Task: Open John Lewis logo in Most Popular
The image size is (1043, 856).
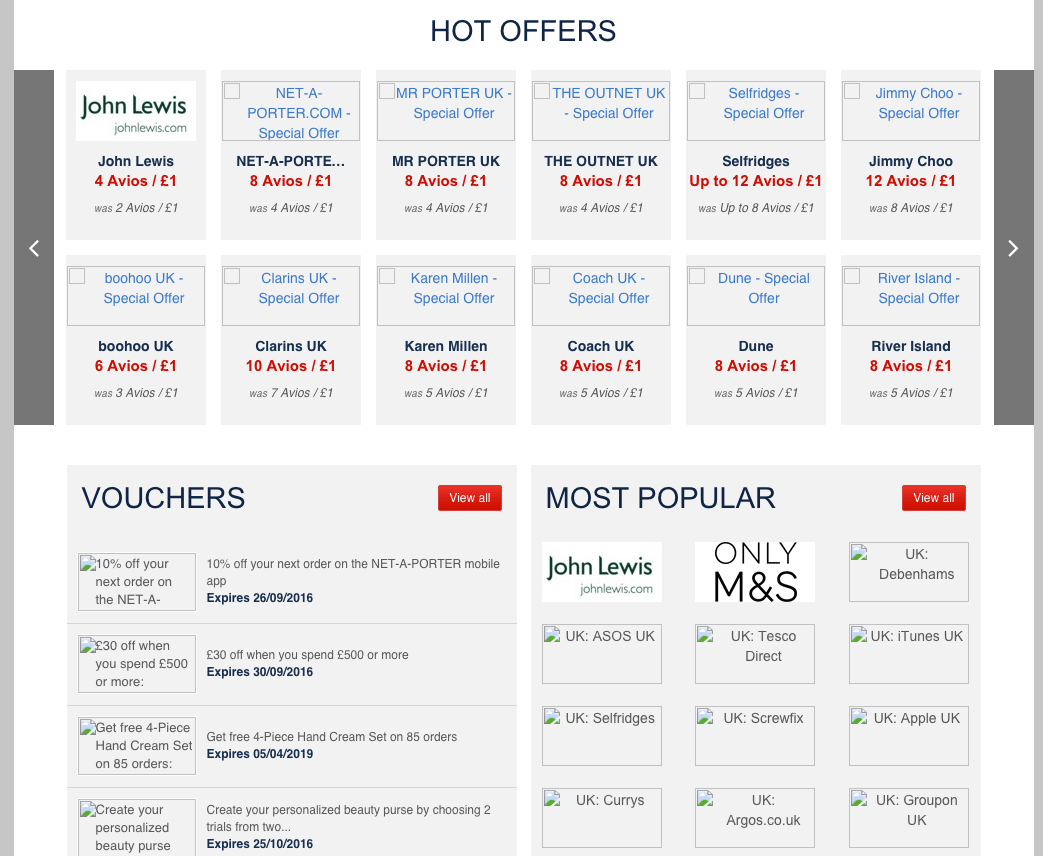Action: pos(602,572)
